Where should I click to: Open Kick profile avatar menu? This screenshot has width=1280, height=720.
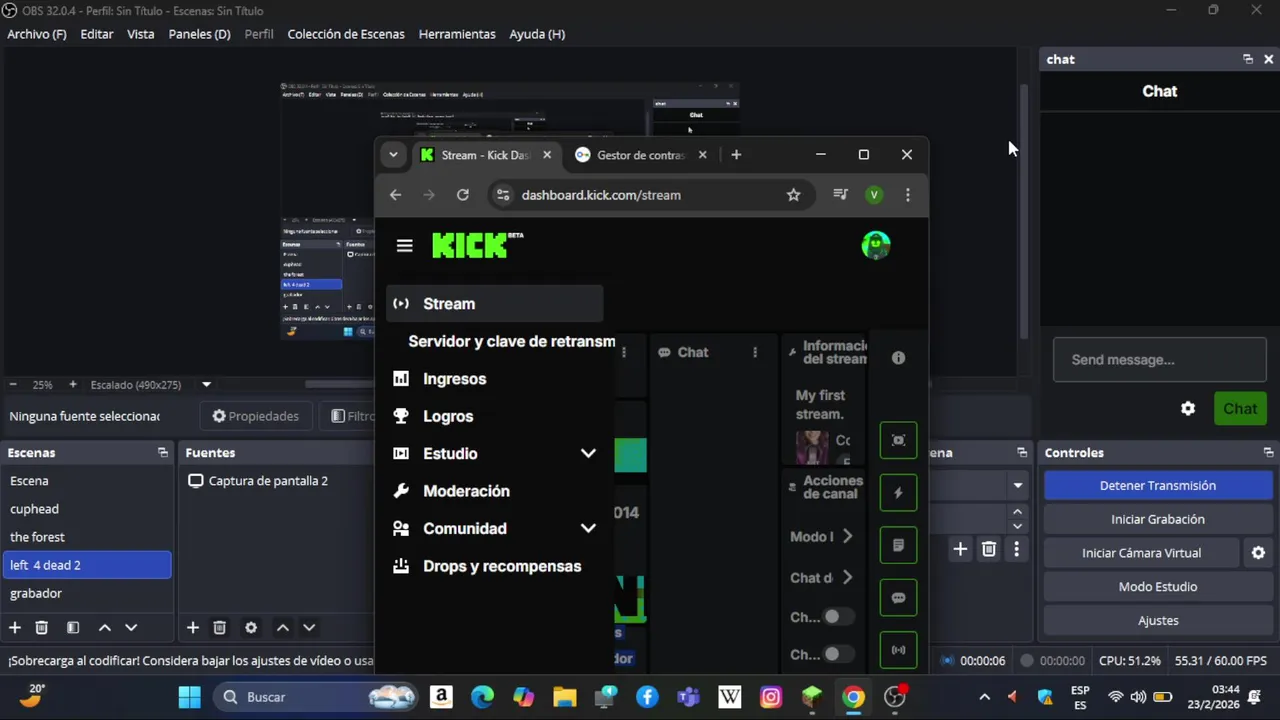(876, 245)
